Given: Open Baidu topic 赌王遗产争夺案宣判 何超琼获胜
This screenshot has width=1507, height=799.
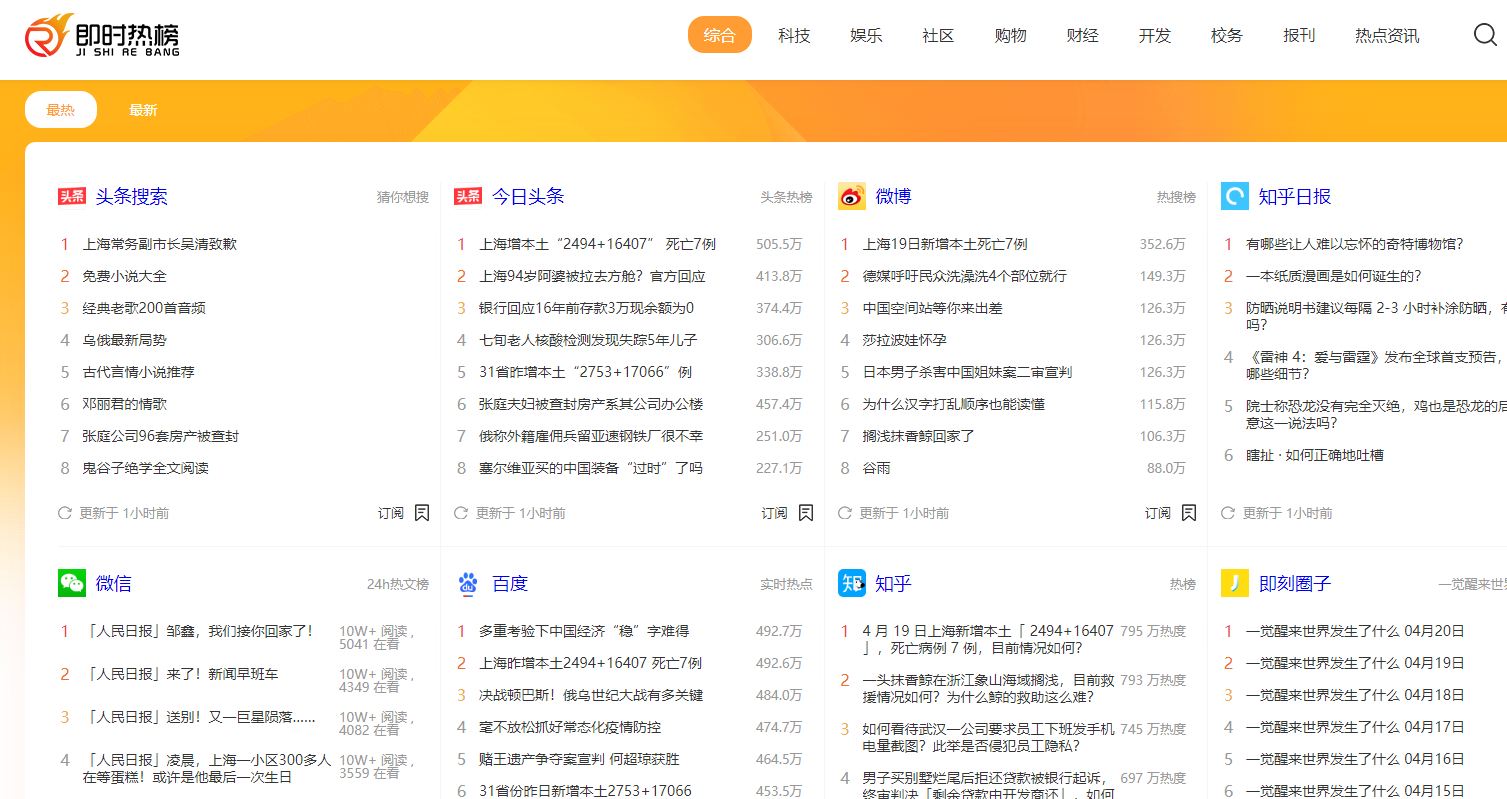Looking at the screenshot, I should [579, 759].
